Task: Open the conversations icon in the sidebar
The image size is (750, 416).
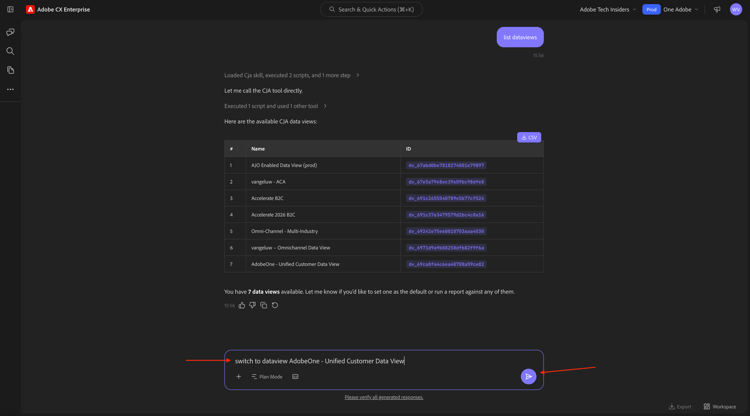Action: point(10,32)
